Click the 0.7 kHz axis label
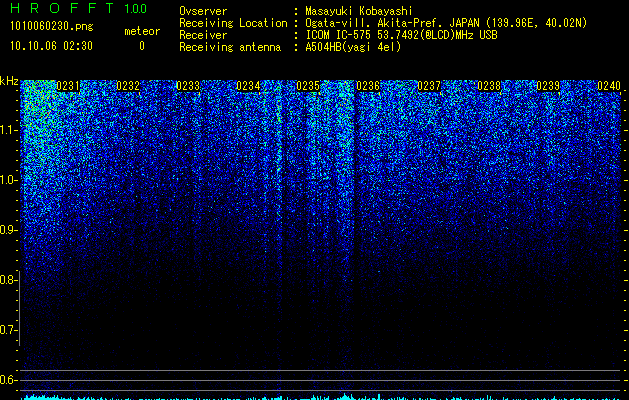This screenshot has width=629, height=400. click(x=7, y=330)
